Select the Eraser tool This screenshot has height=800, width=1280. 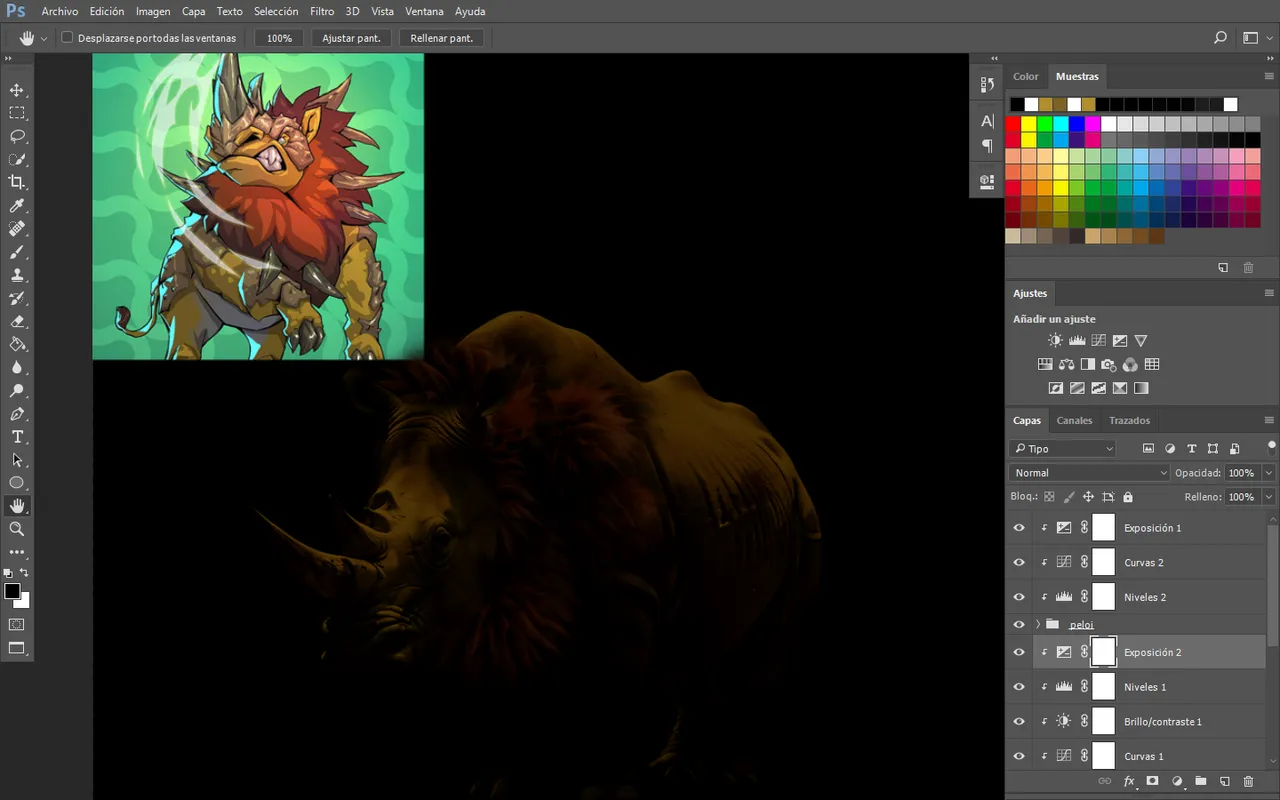click(17, 321)
